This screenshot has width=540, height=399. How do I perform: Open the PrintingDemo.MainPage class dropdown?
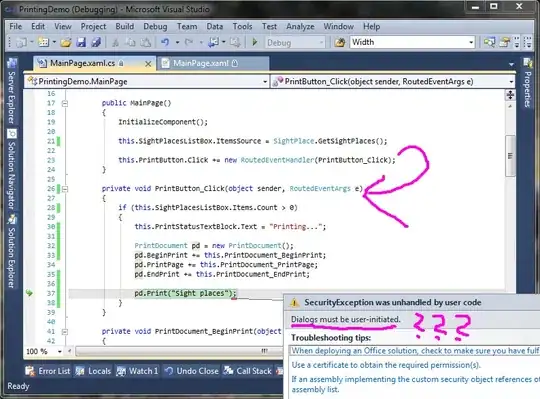(x=147, y=82)
